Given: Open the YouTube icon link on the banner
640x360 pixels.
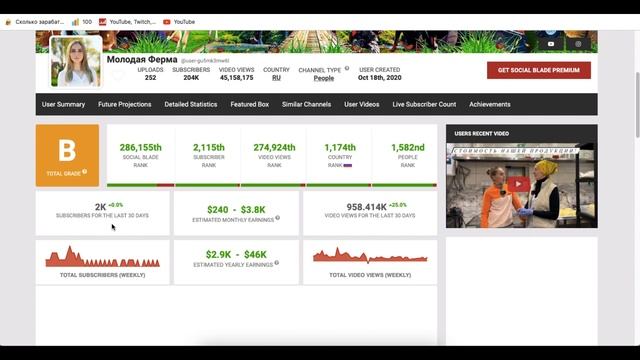Looking at the screenshot, I should click(x=551, y=44).
